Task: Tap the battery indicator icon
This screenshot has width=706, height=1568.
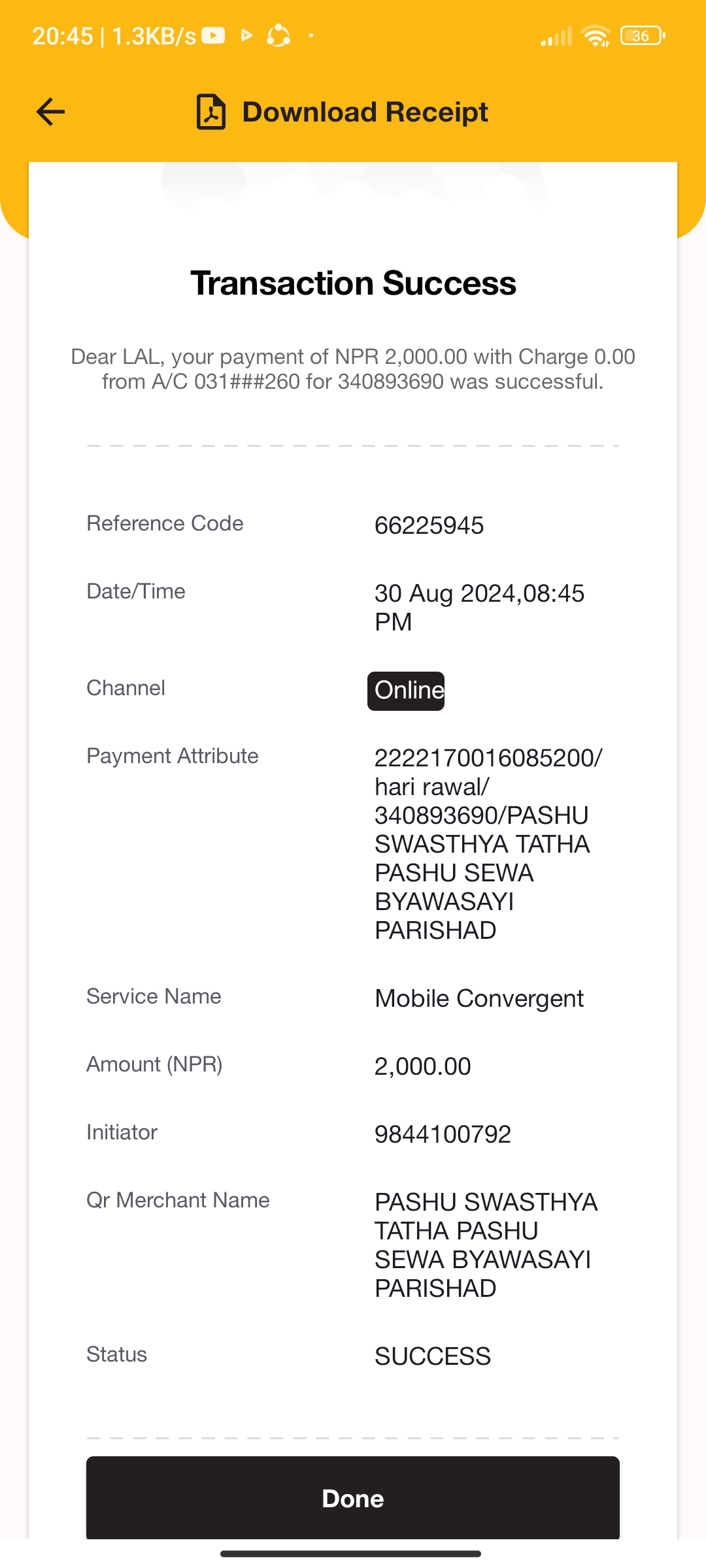Action: (x=643, y=35)
